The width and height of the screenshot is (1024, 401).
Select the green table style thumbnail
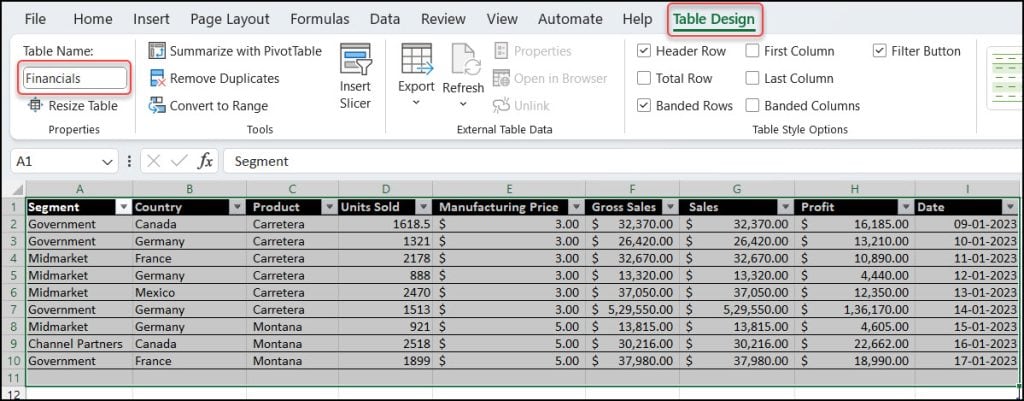[x=1004, y=79]
